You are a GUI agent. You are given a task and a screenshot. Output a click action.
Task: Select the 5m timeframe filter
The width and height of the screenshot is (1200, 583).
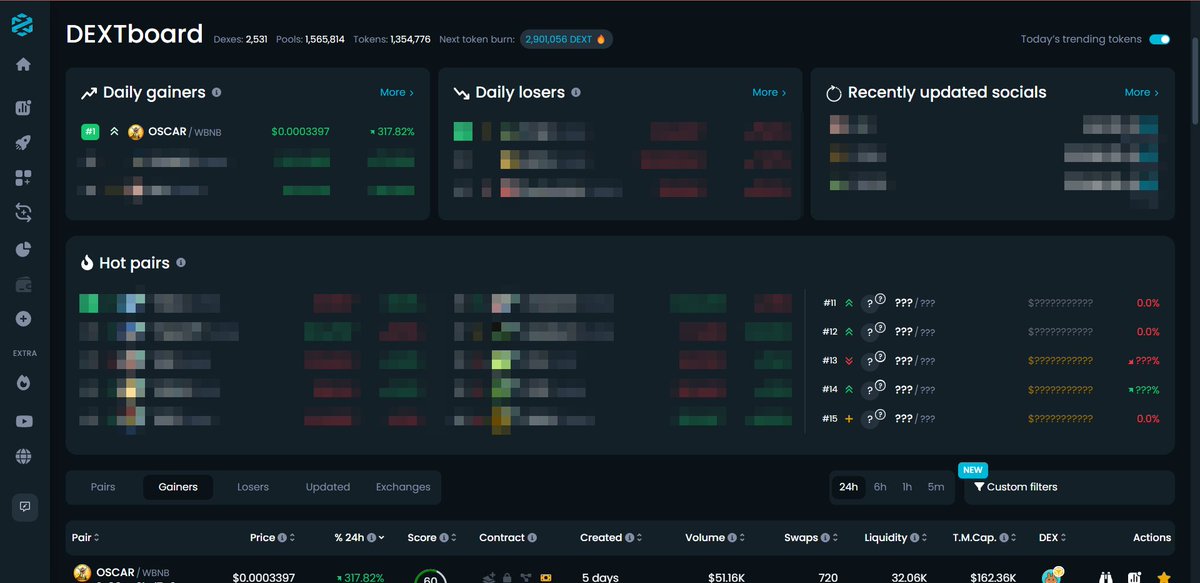(x=935, y=487)
